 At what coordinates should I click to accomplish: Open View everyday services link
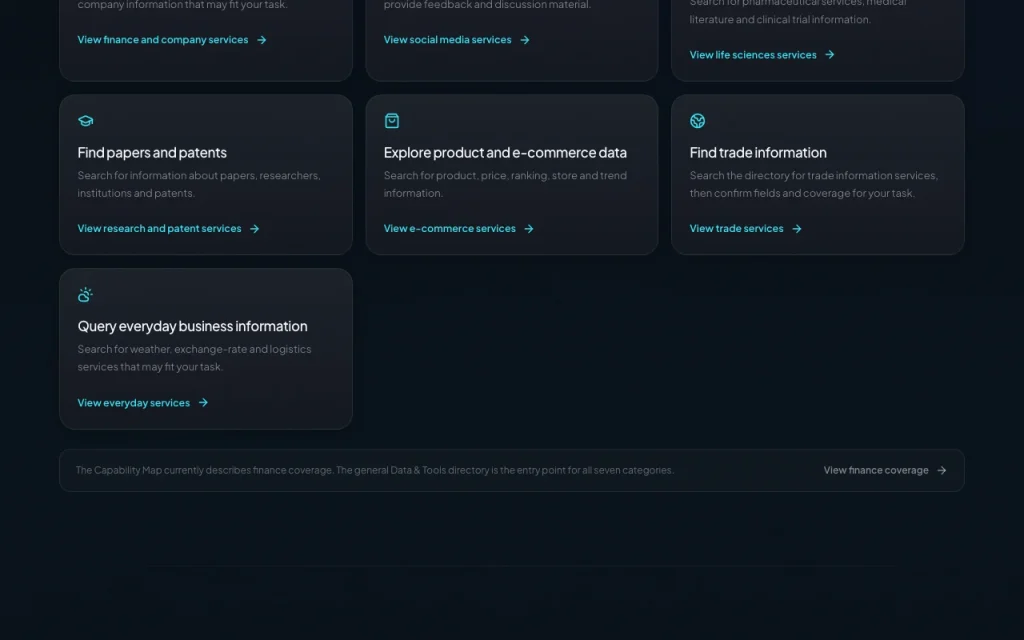coord(134,403)
